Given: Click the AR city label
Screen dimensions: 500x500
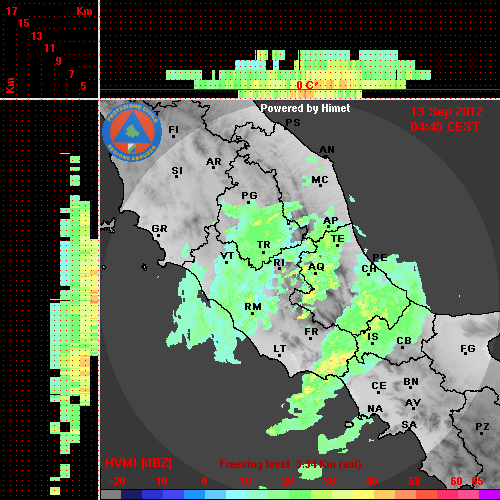Looking at the screenshot, I should point(214,162).
